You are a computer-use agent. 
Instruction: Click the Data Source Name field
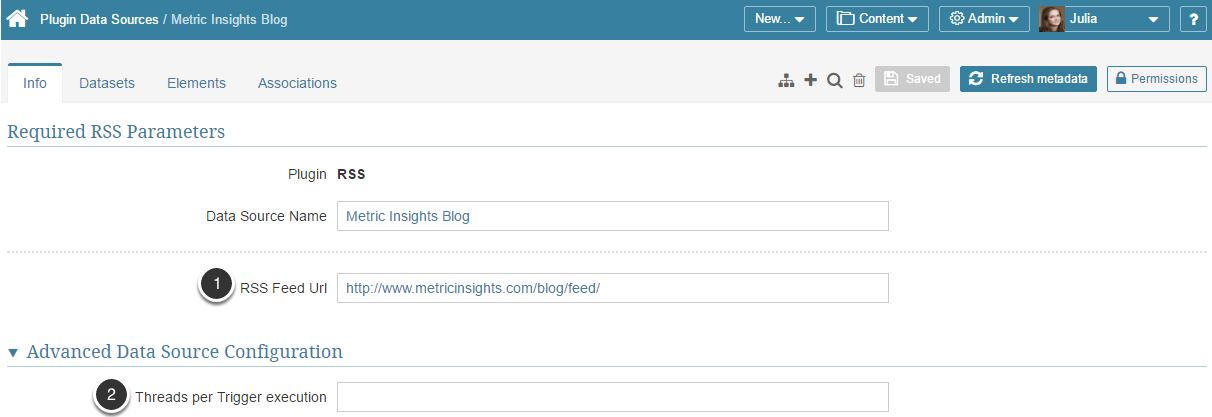pos(612,216)
